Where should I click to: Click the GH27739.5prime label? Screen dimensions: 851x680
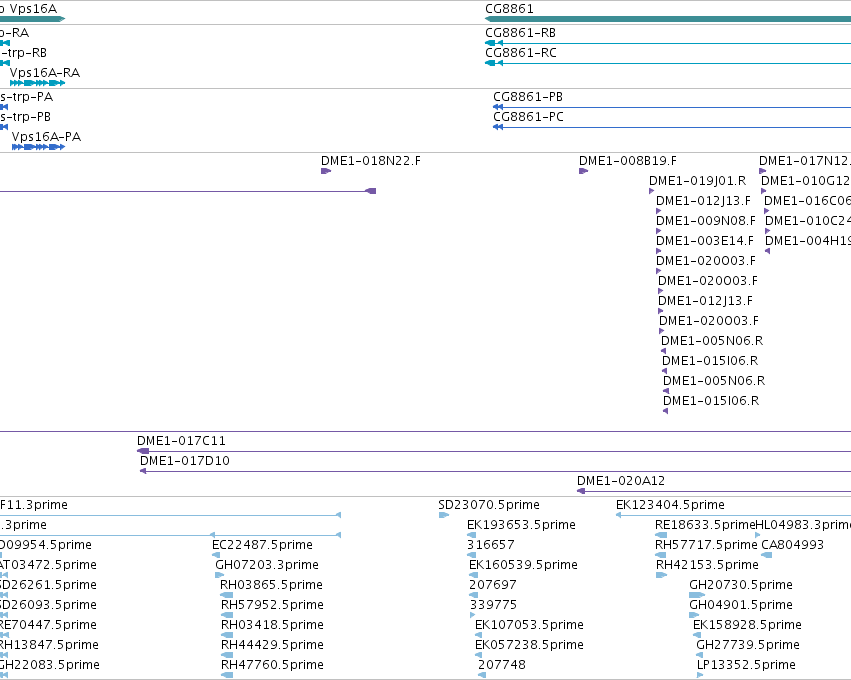(748, 645)
